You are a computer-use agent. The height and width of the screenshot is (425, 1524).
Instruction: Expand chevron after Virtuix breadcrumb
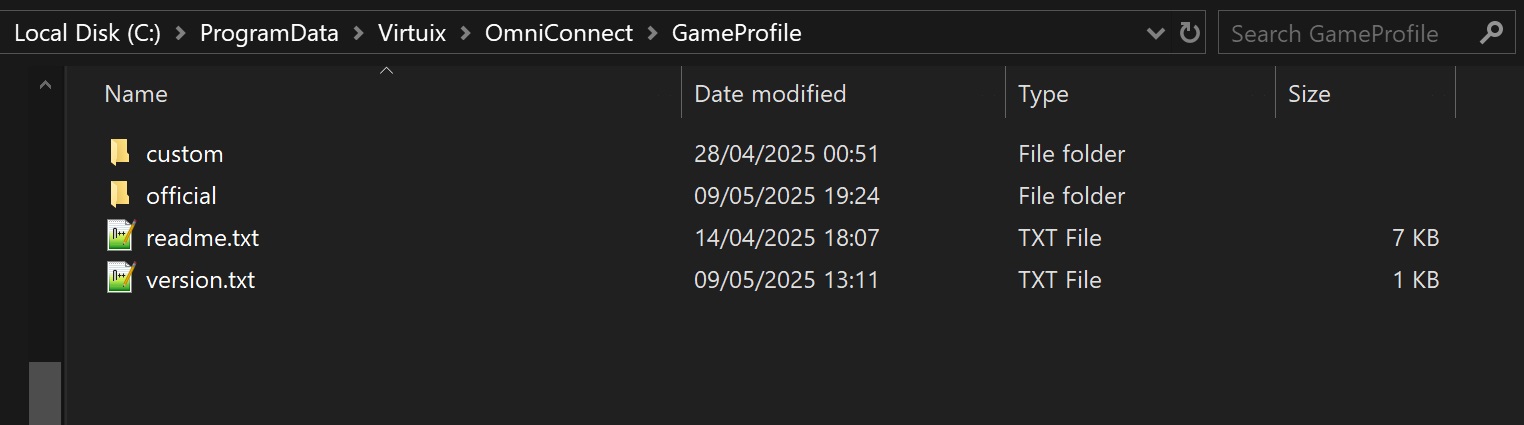tap(465, 33)
